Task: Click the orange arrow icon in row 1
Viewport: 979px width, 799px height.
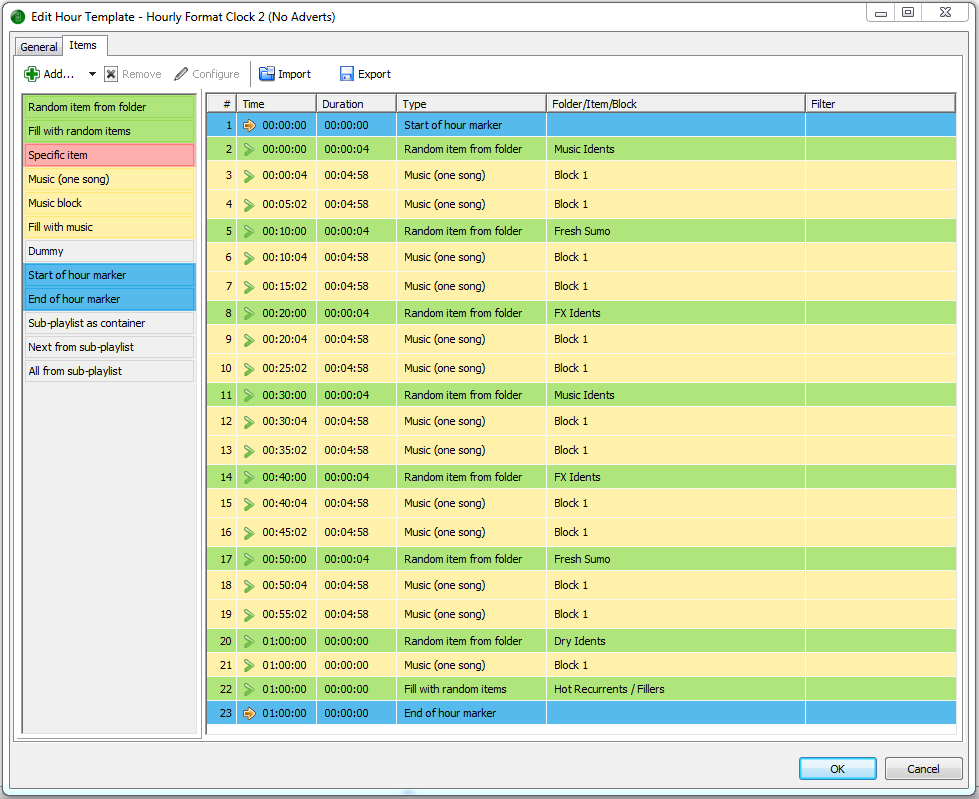Action: [x=249, y=125]
